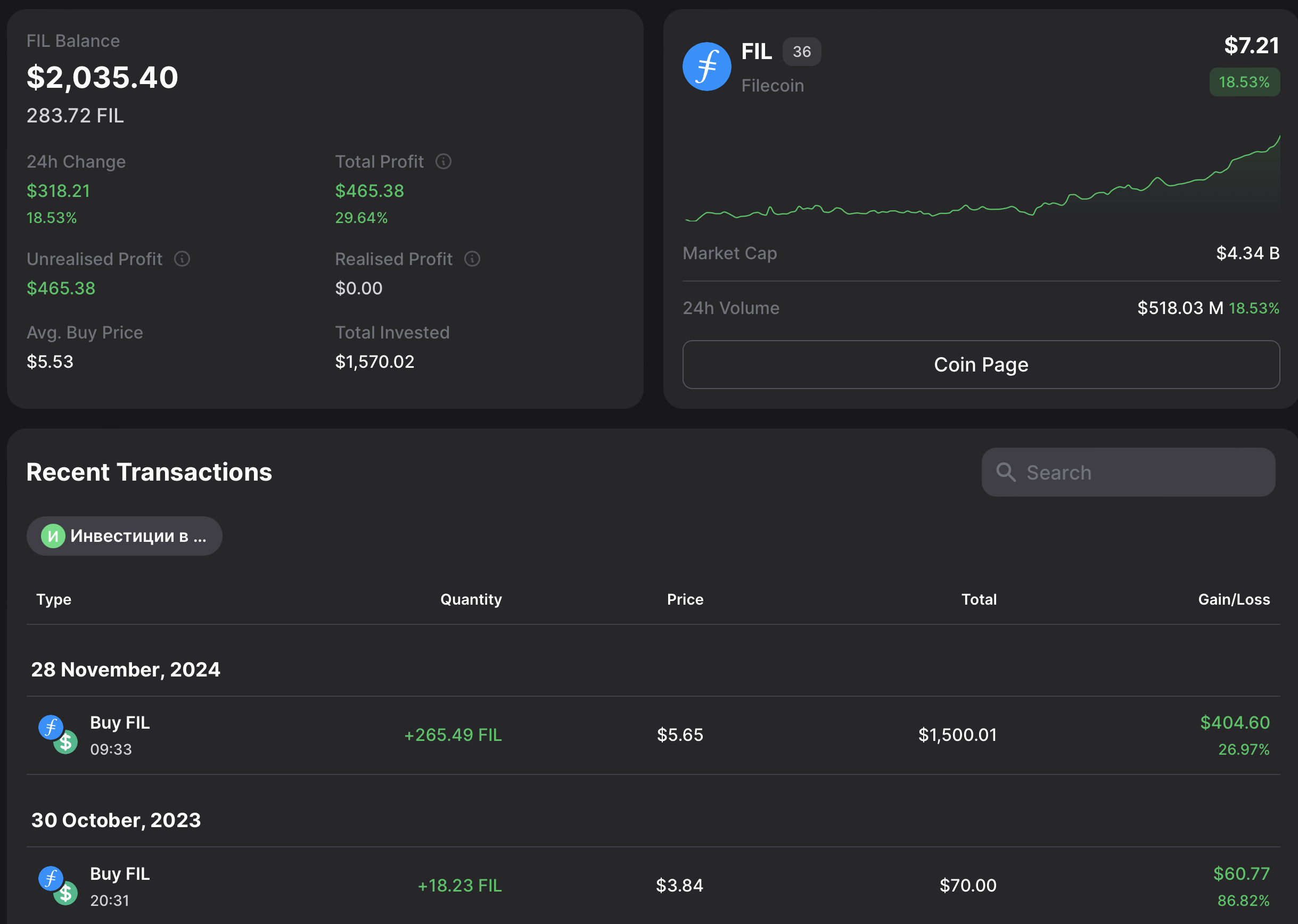The width and height of the screenshot is (1298, 924).
Task: Open the Инвестиции в portfolio filter chip
Action: coord(124,536)
